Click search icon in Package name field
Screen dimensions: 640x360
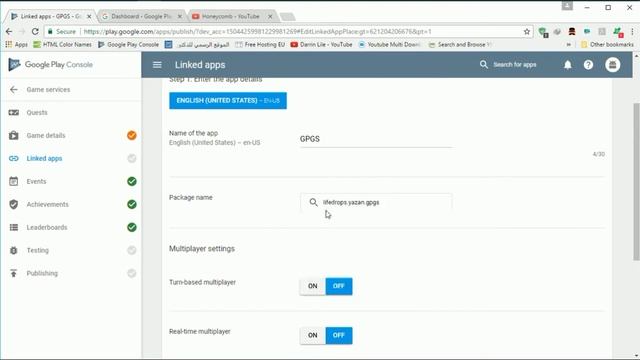(x=313, y=202)
